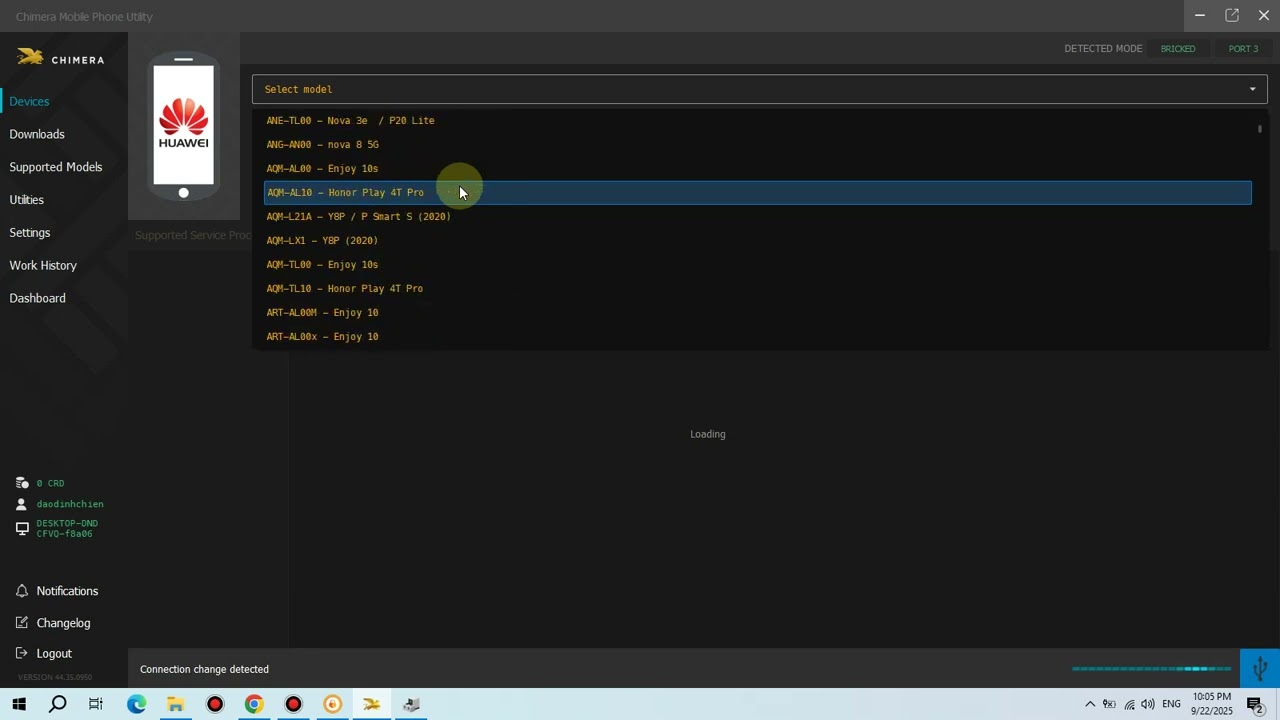Click the daodinhchien username

coord(70,504)
